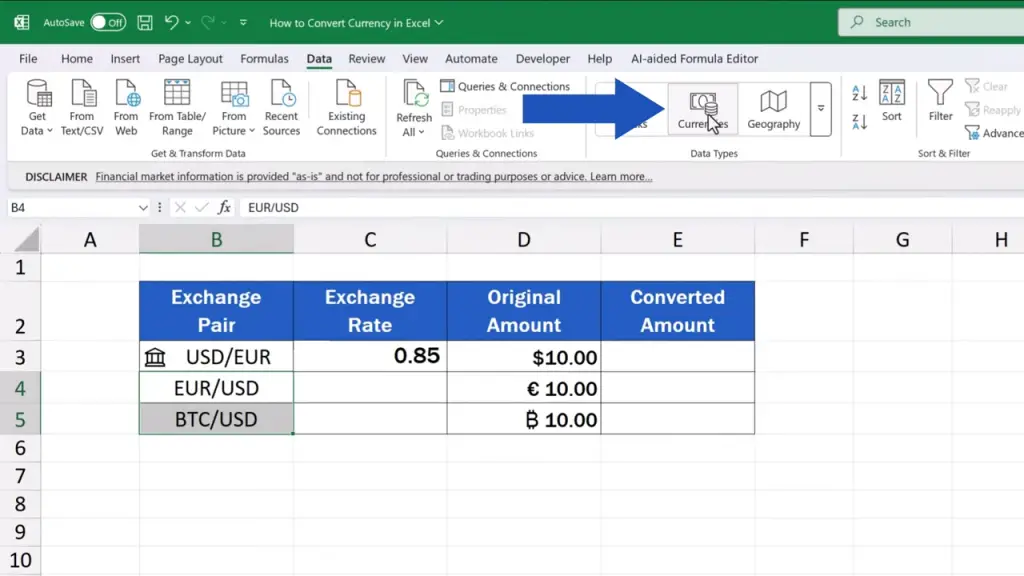1024x576 pixels.
Task: Expand the workbook title dropdown
Action: coord(439,22)
